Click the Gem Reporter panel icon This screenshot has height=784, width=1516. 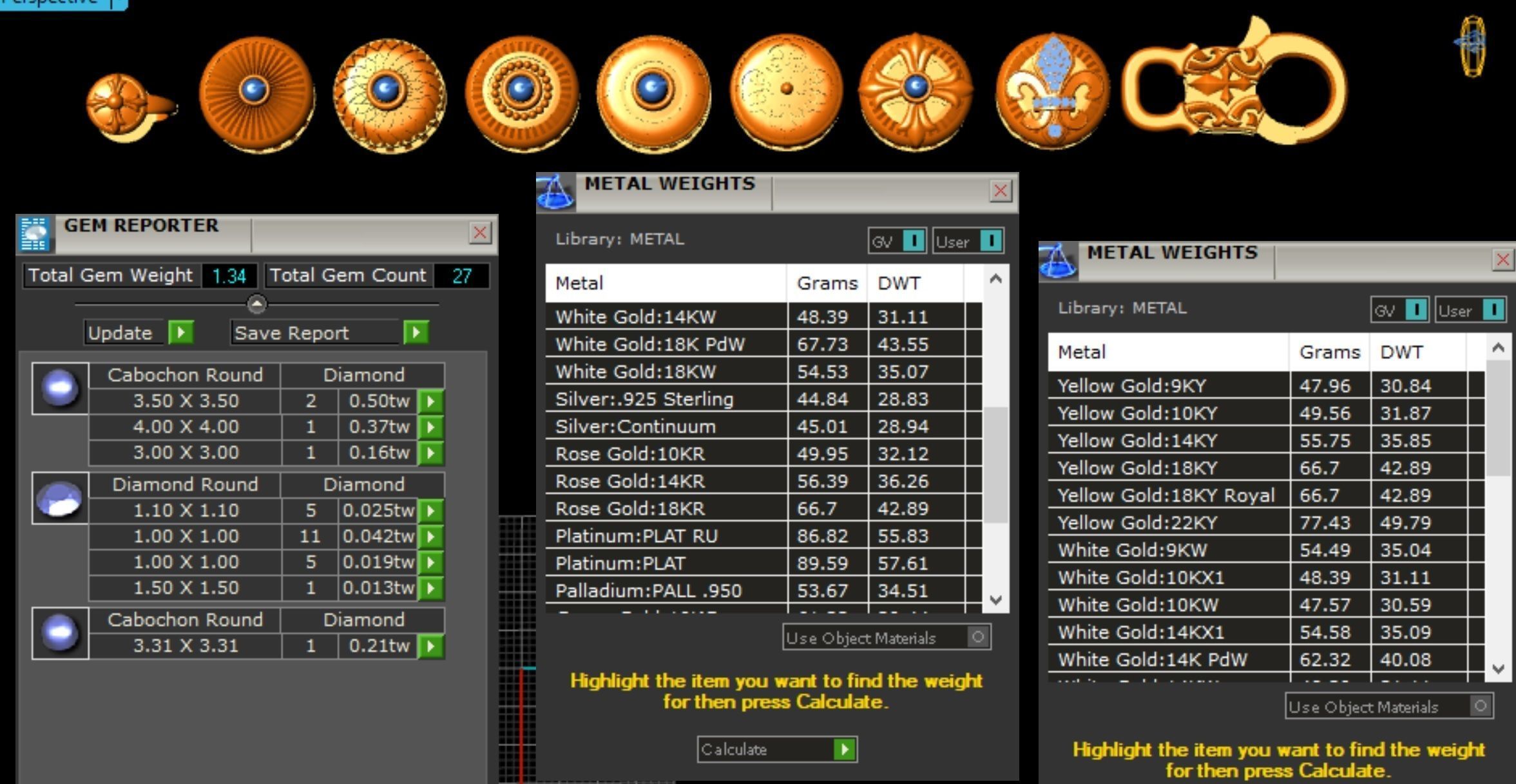coord(34,233)
